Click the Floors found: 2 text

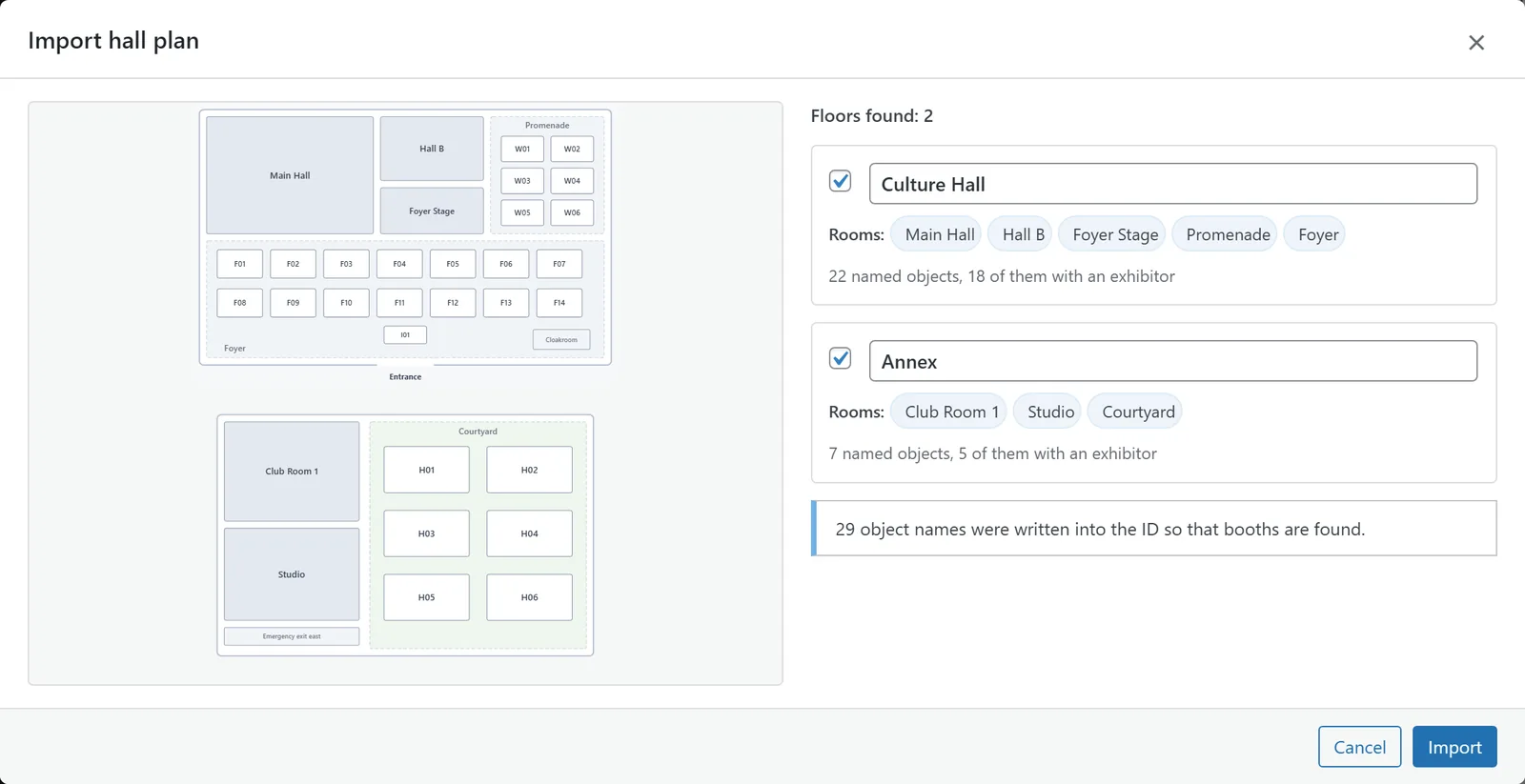point(872,116)
